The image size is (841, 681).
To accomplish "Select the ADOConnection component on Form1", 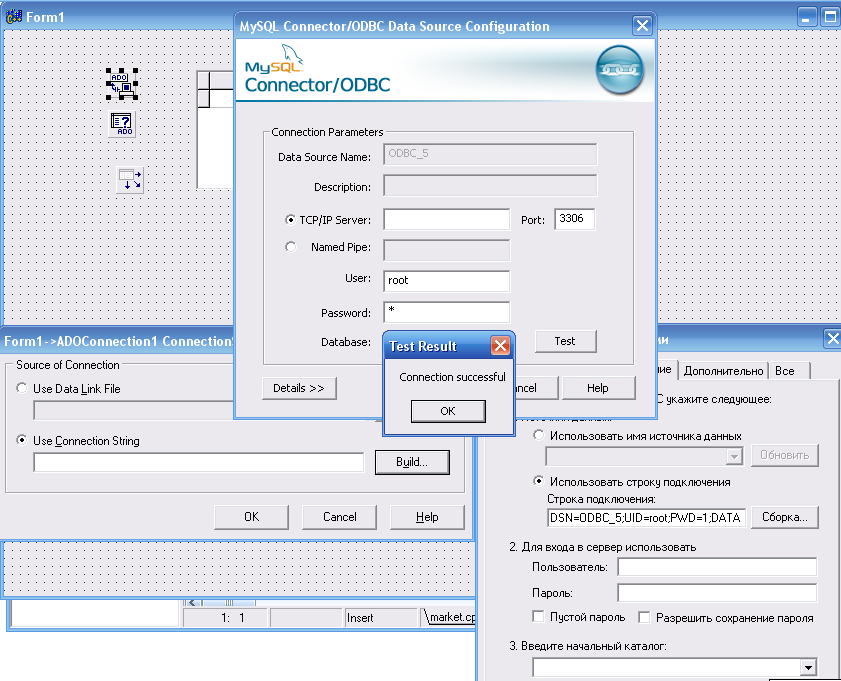I will tap(122, 84).
